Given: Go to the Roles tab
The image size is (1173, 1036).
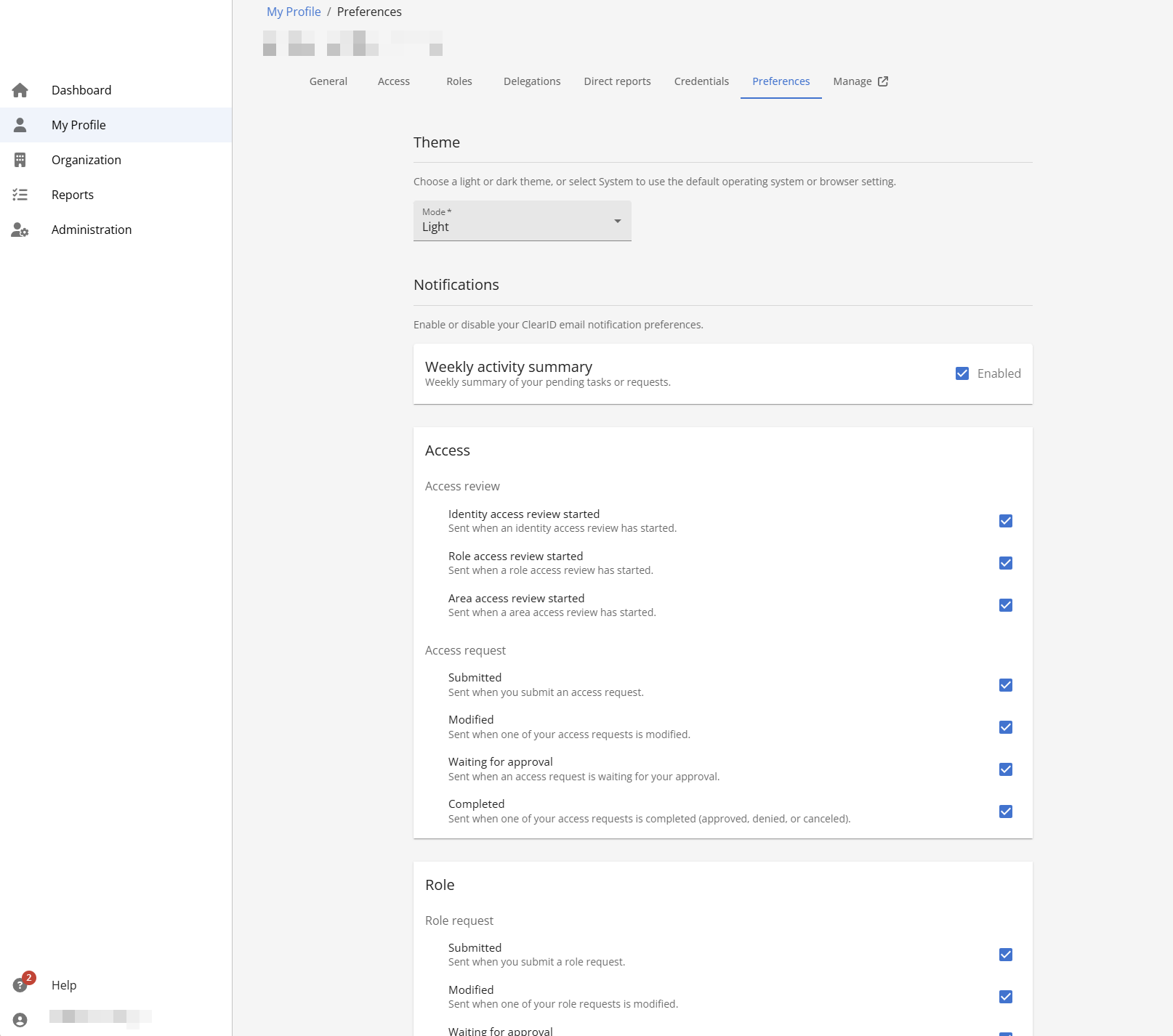Looking at the screenshot, I should (x=459, y=81).
